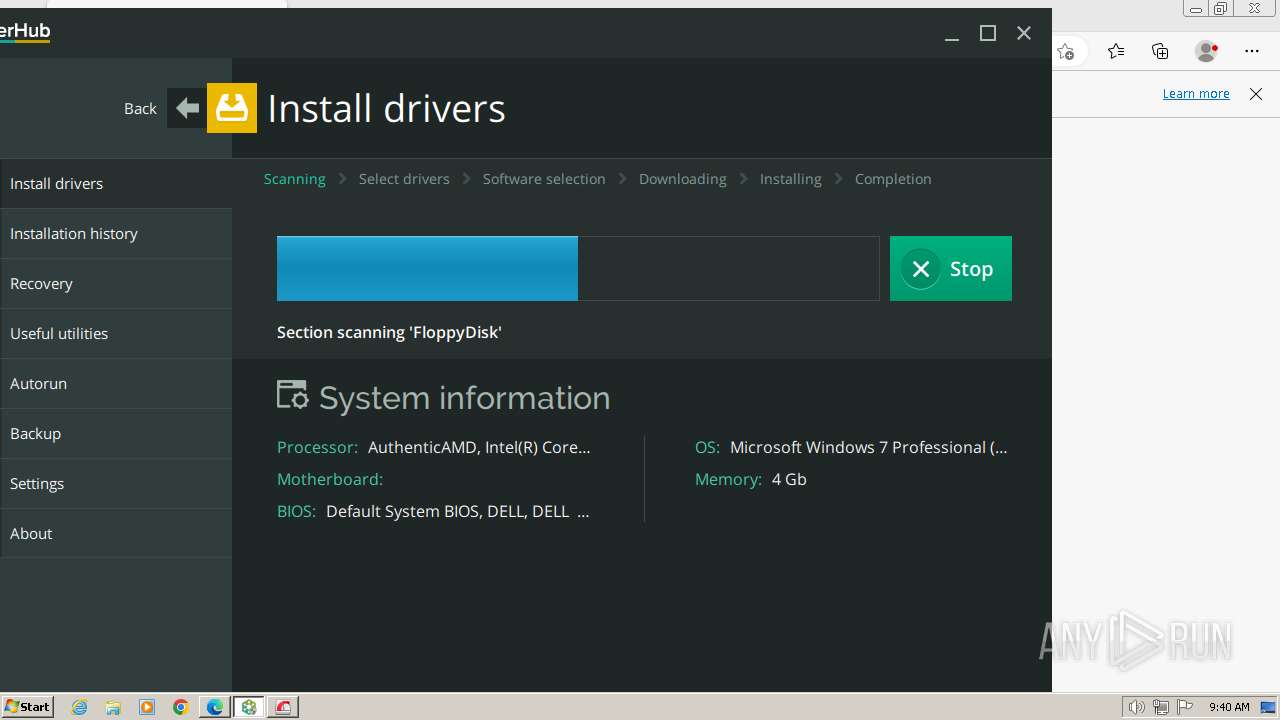1280x720 pixels.
Task: Open Install drivers in the sidebar
Action: pos(116,184)
